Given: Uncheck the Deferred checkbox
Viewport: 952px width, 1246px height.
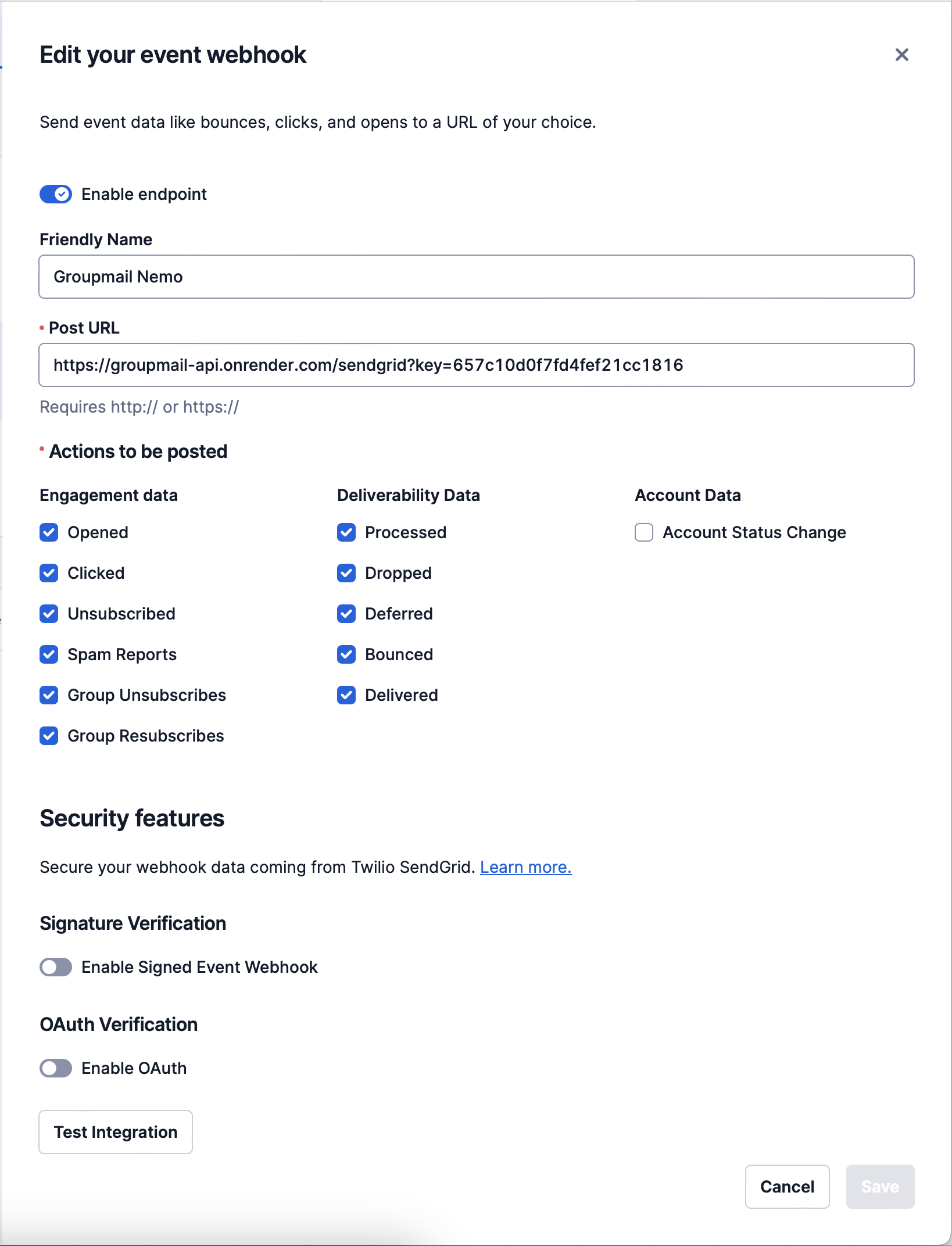Looking at the screenshot, I should [346, 614].
